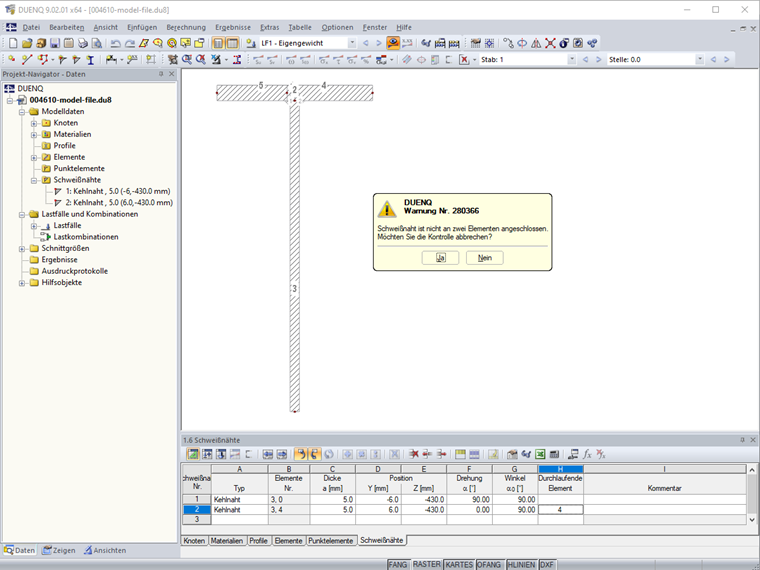Click the New file icon
The width and height of the screenshot is (760, 570).
coord(13,43)
